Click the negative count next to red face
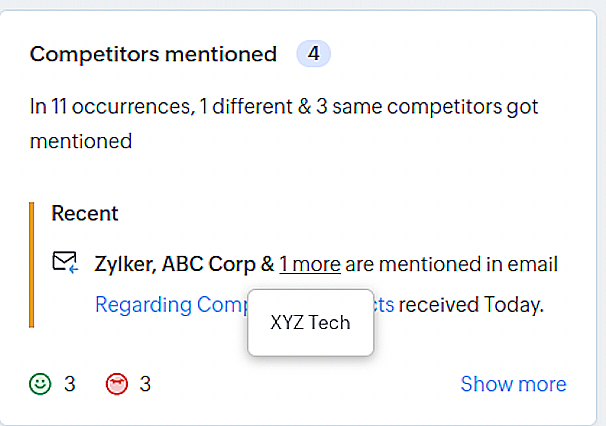This screenshot has width=606, height=426. point(145,383)
